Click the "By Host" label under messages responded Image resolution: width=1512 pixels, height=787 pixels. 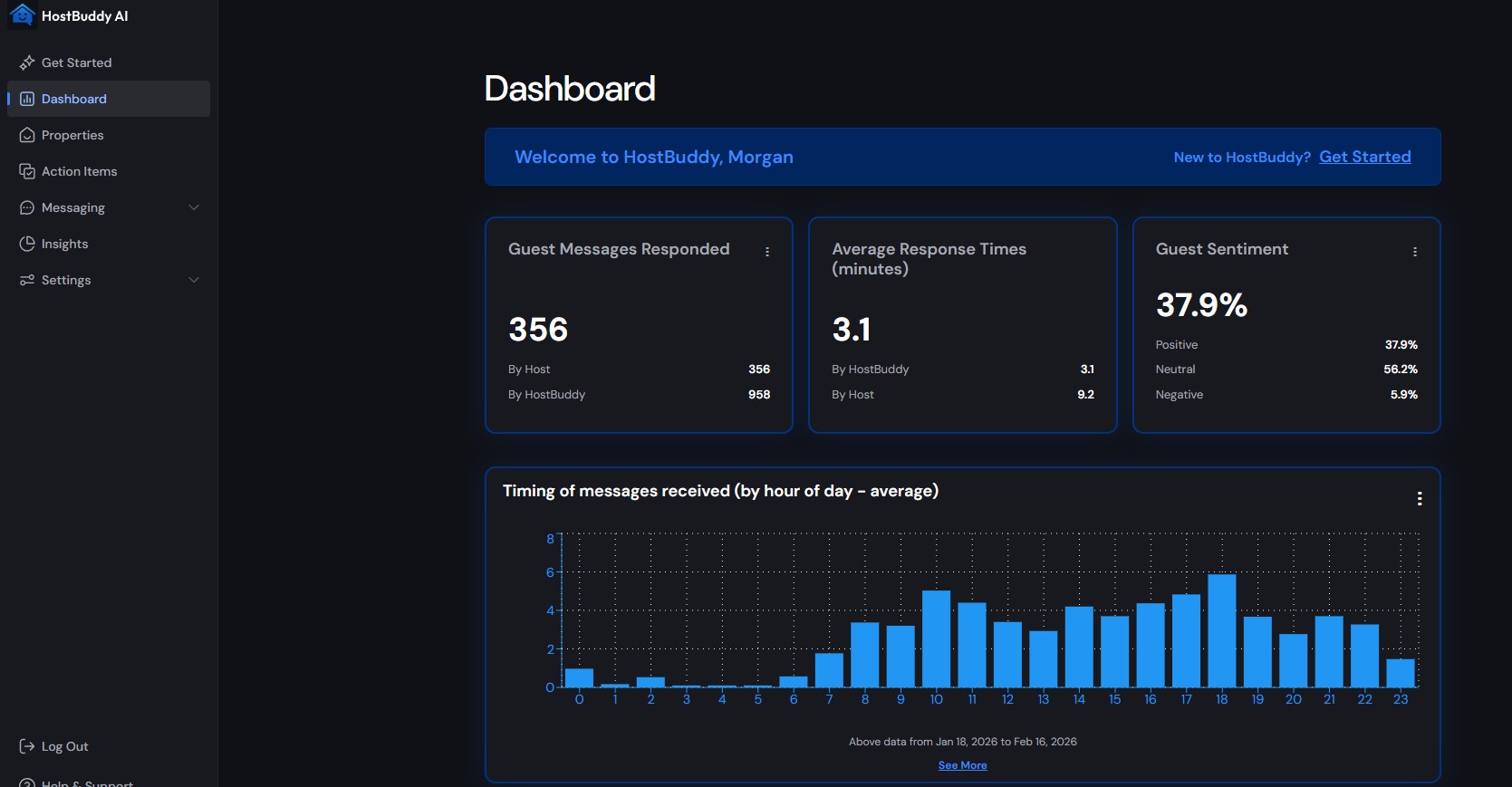529,370
